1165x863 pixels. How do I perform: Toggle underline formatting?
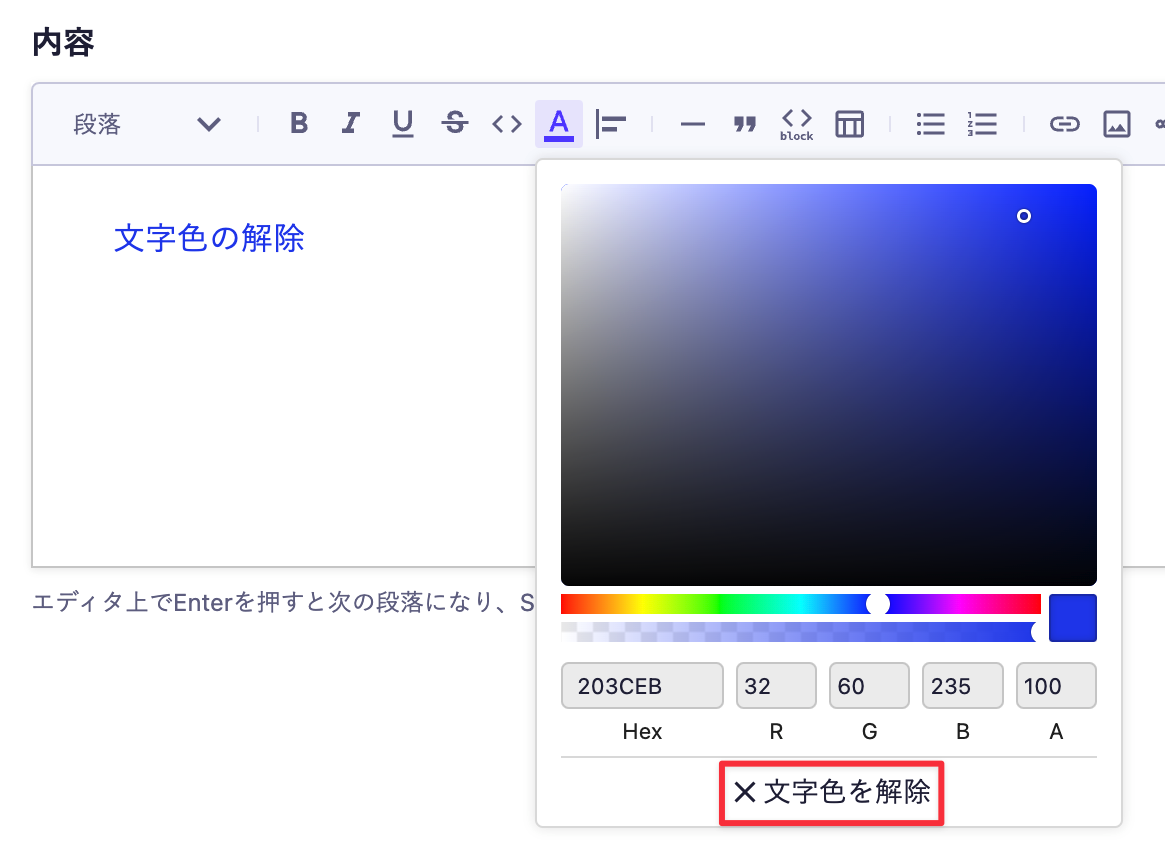coord(402,123)
